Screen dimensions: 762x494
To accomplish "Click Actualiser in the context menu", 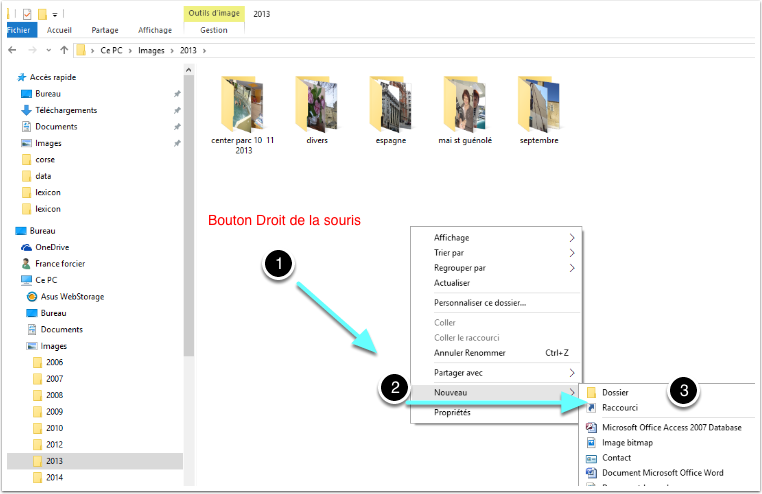I will (x=451, y=283).
